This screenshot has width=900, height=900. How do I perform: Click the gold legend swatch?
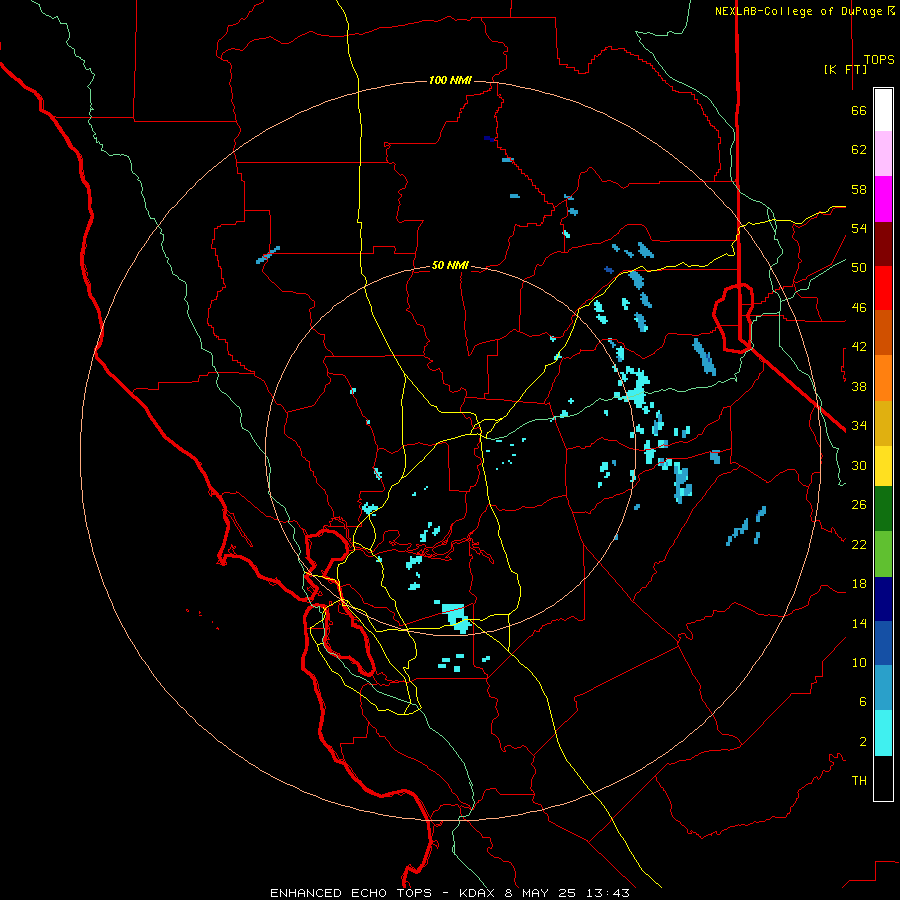(883, 423)
